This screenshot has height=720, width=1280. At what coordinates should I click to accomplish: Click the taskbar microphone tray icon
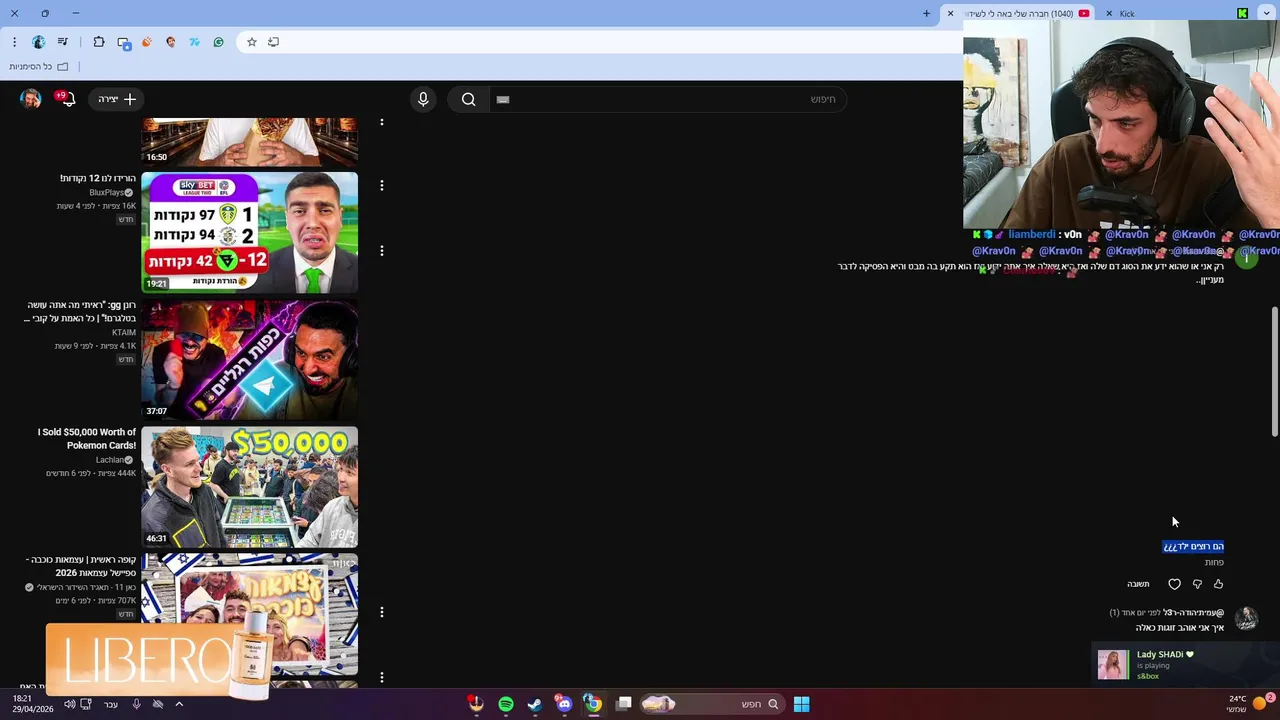click(136, 704)
